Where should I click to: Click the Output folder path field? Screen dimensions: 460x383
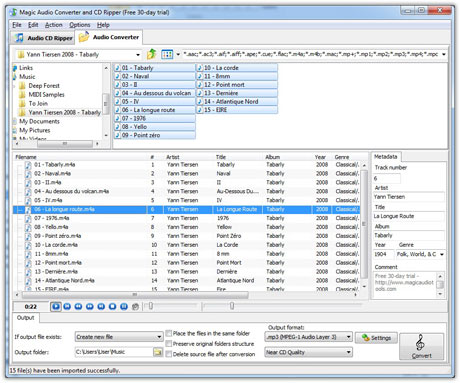point(114,352)
